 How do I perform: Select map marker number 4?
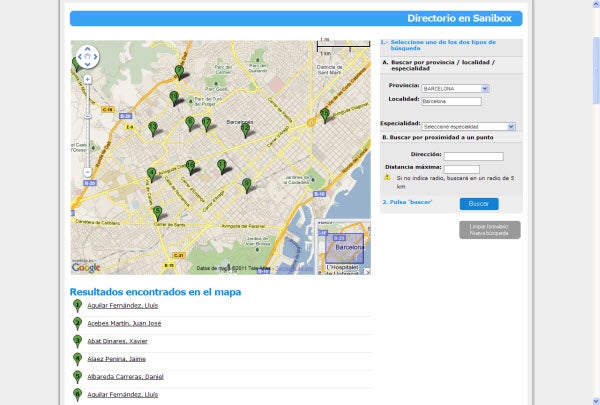click(152, 174)
